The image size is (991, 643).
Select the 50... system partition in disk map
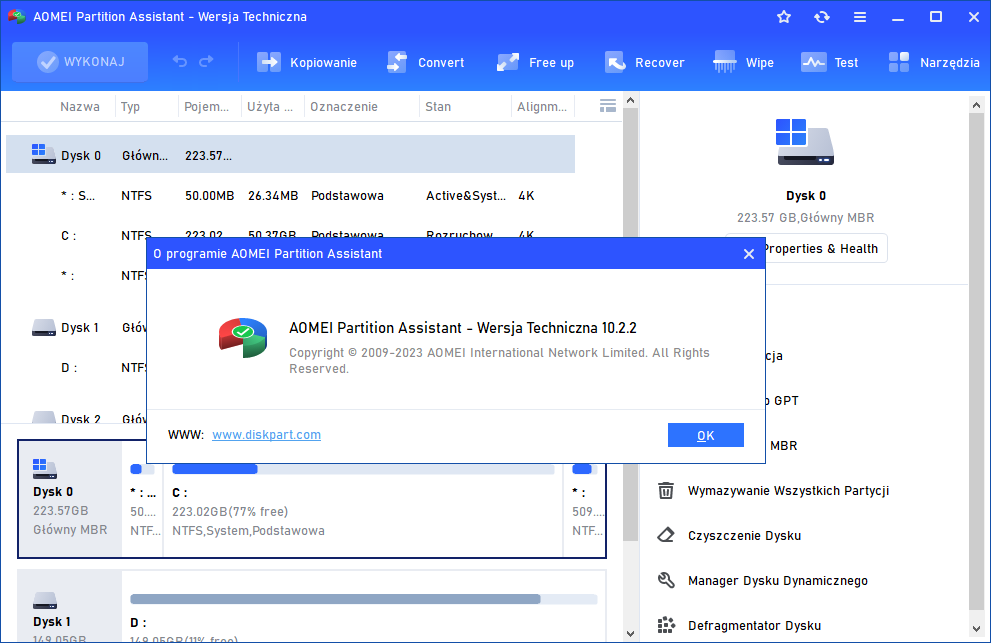click(142, 511)
